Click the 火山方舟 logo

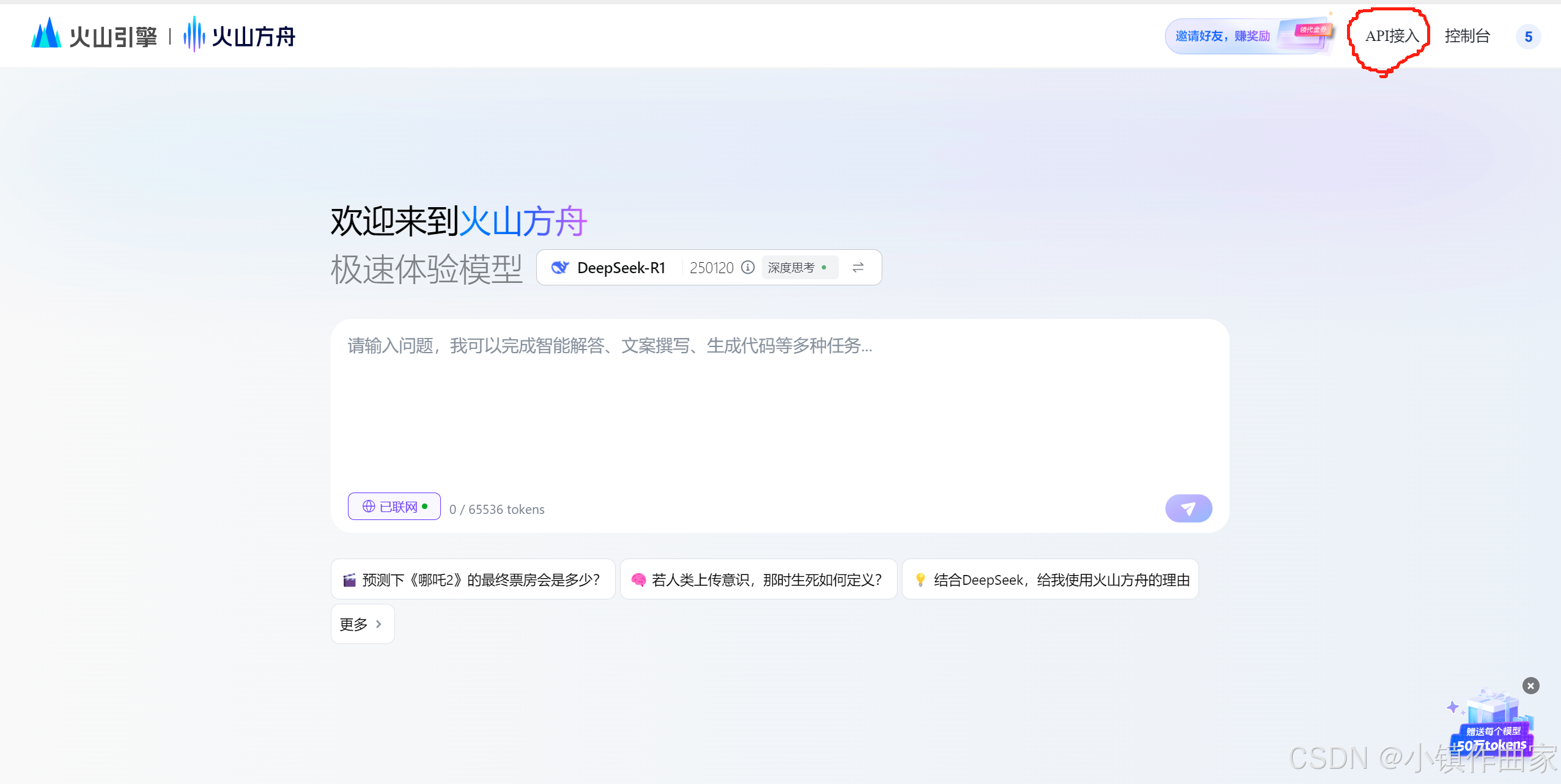240,35
